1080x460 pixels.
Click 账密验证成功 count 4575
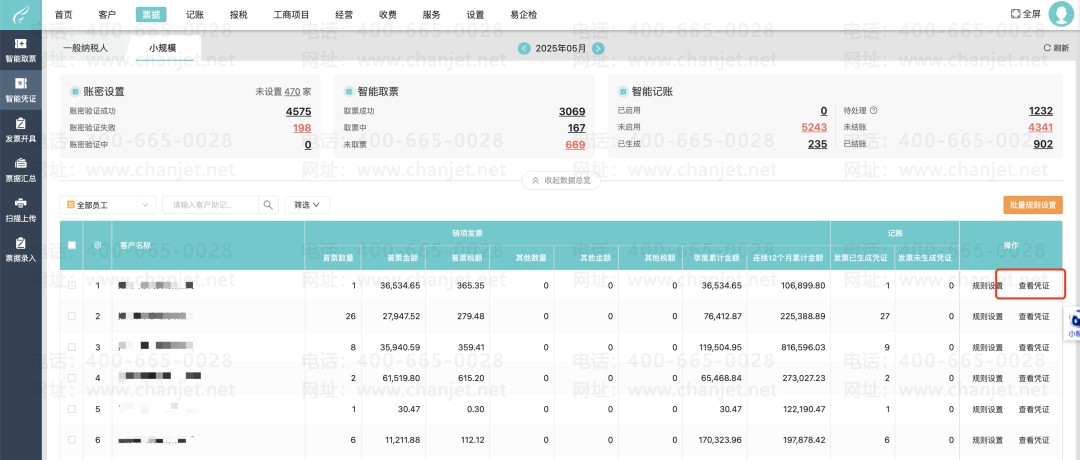[298, 112]
